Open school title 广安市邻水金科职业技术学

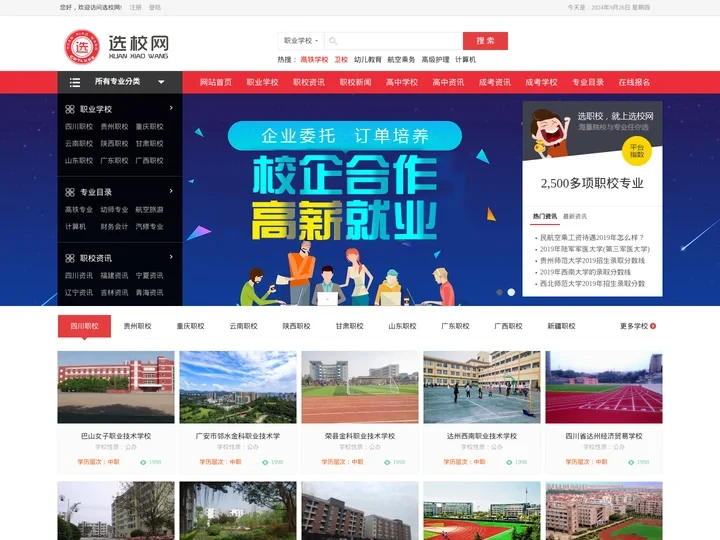(x=238, y=436)
